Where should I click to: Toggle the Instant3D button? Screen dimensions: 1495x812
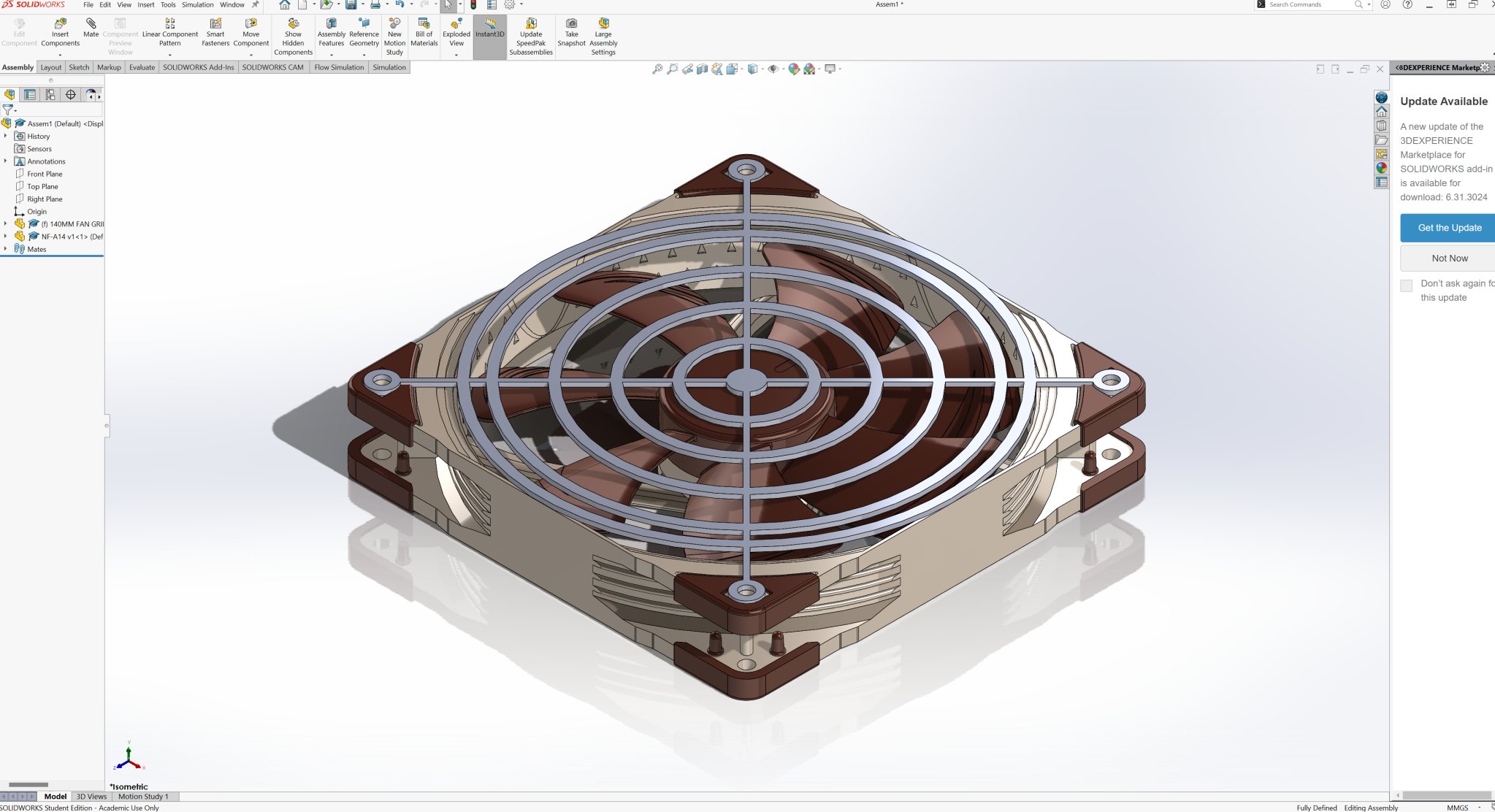[x=489, y=29]
